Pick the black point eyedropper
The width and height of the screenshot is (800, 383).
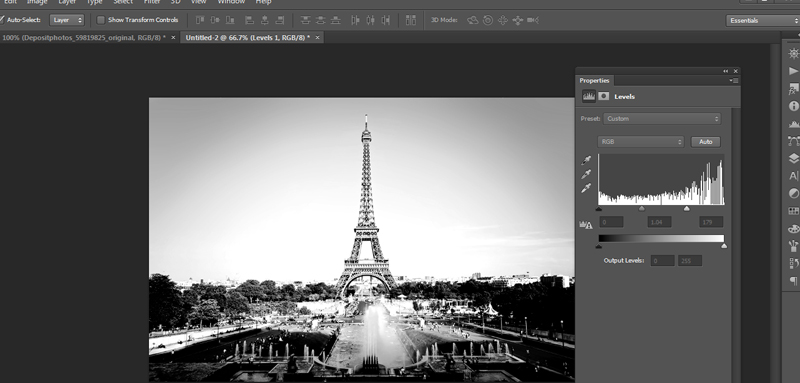click(586, 161)
